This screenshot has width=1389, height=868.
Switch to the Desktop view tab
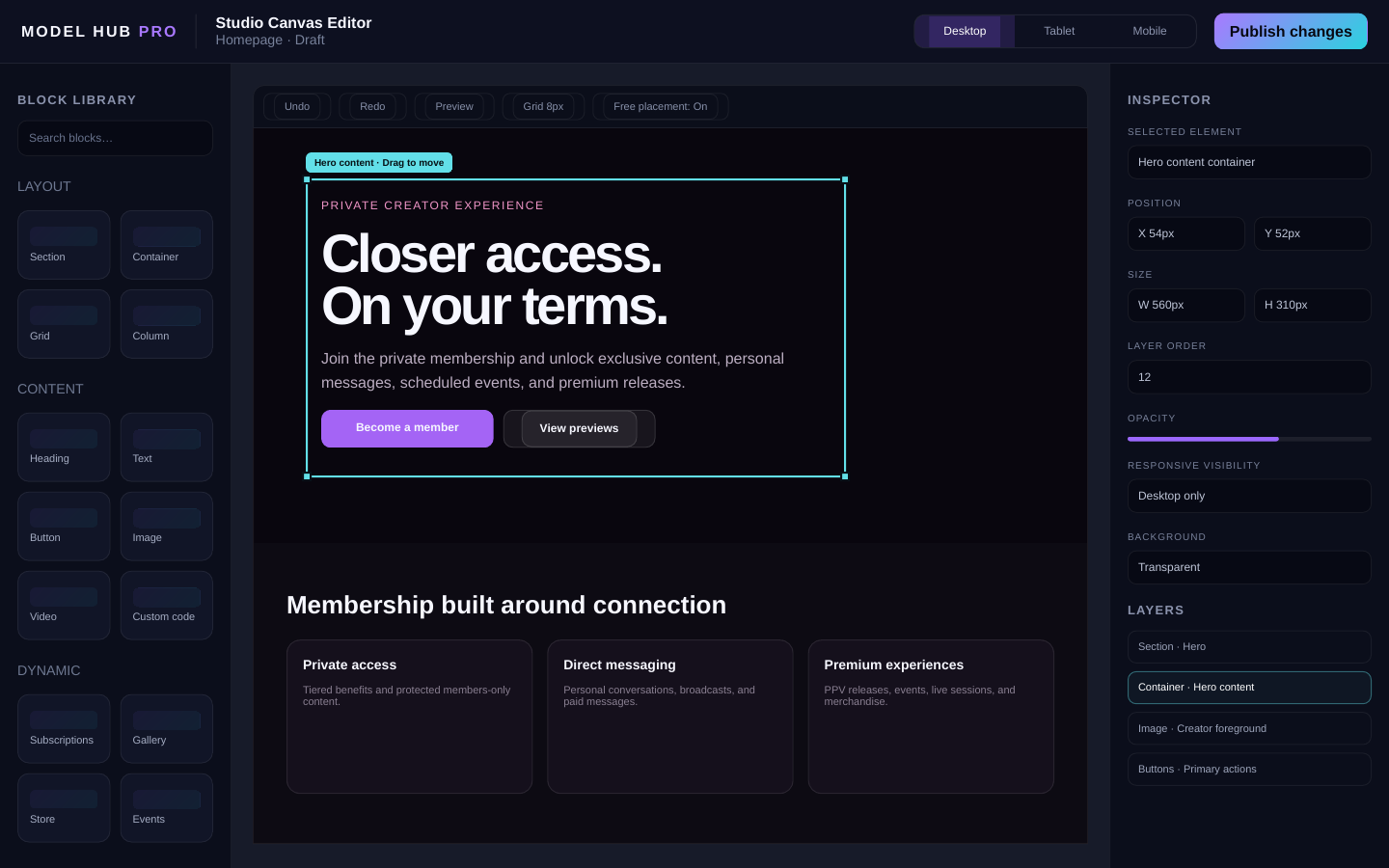pyautogui.click(x=965, y=31)
